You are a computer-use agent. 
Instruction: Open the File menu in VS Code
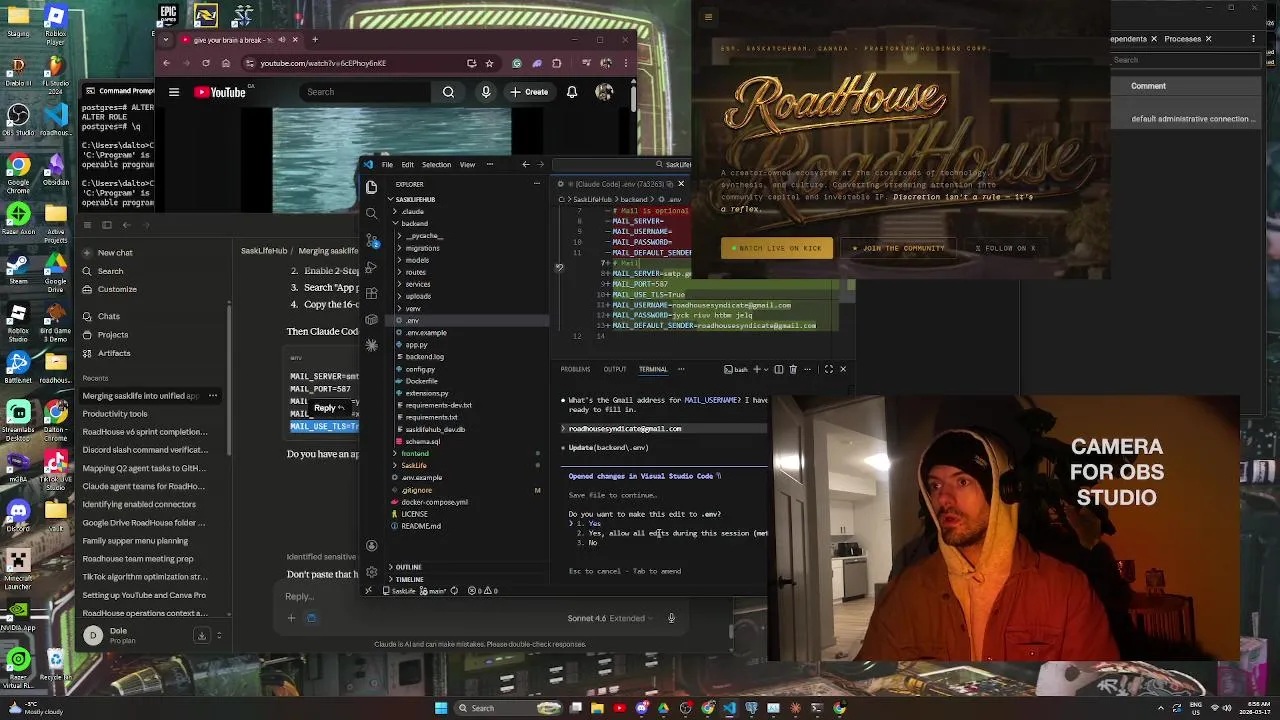387,164
